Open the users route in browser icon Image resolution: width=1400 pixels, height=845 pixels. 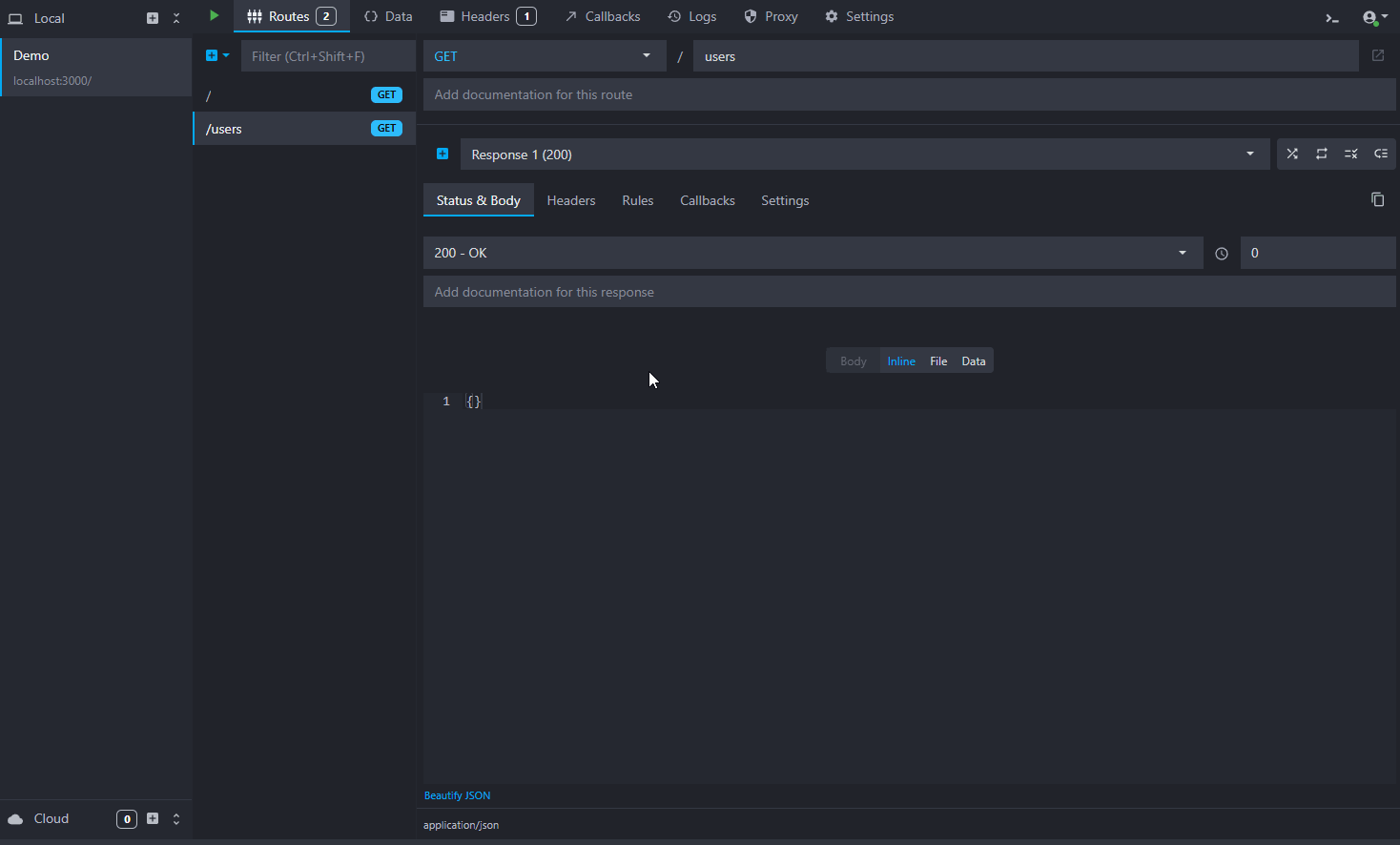pos(1377,56)
